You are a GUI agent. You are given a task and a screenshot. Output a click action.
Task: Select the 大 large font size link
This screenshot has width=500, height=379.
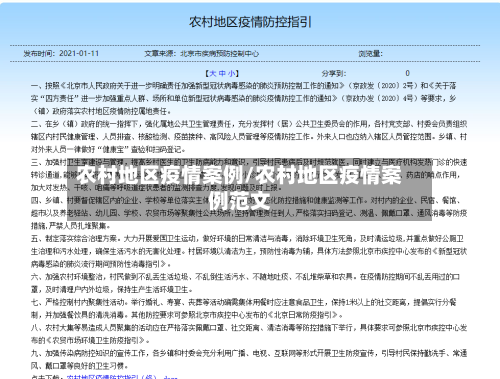(x=213, y=73)
